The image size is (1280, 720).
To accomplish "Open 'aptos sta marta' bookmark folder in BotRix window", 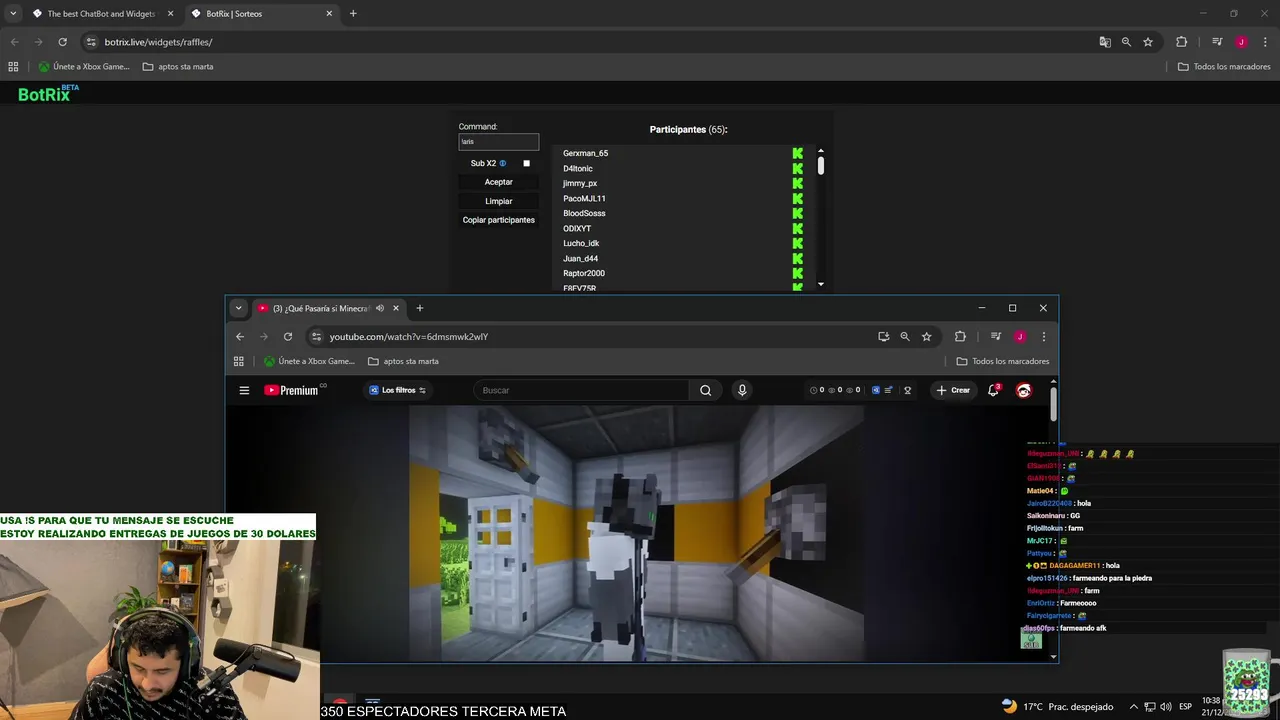I will point(178,67).
